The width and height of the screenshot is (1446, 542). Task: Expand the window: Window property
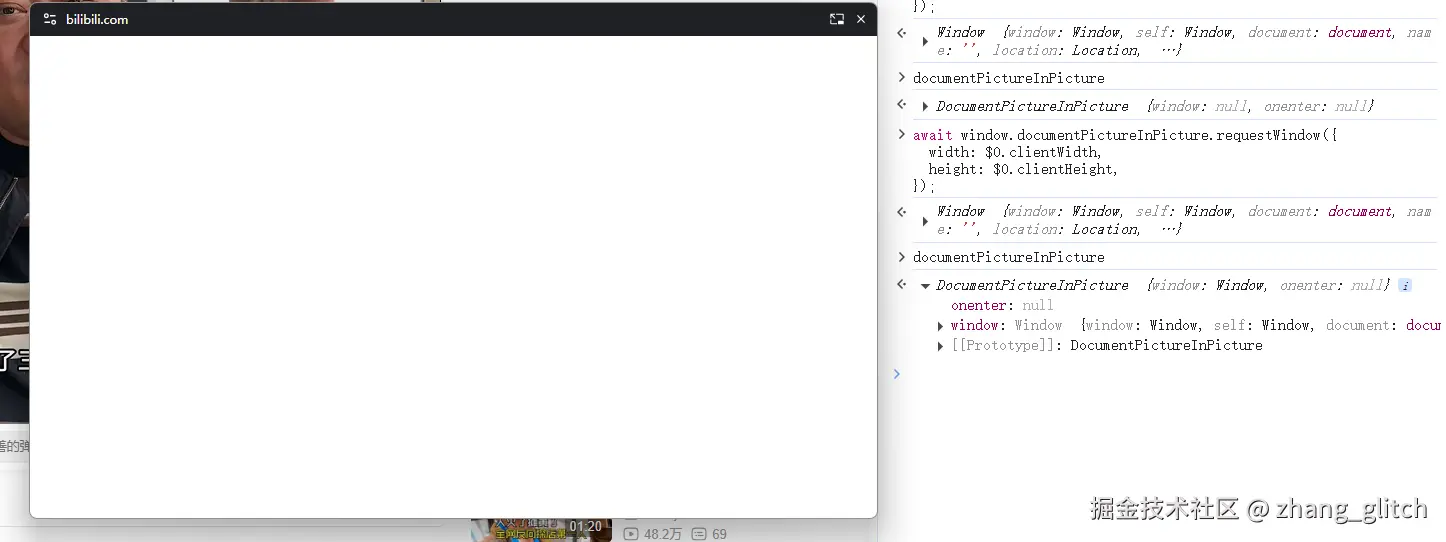coord(940,326)
